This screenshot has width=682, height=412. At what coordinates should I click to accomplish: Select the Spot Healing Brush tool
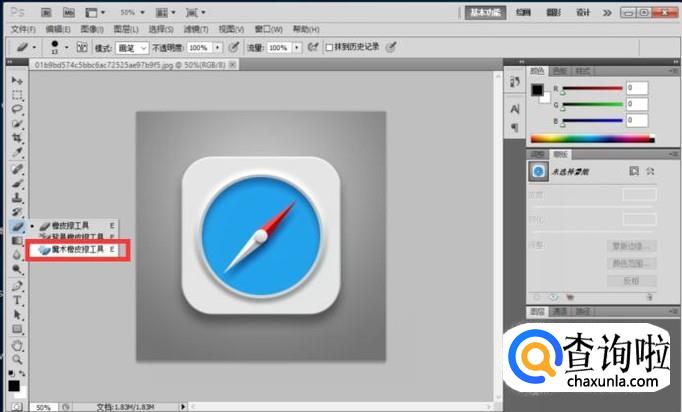pyautogui.click(x=17, y=169)
